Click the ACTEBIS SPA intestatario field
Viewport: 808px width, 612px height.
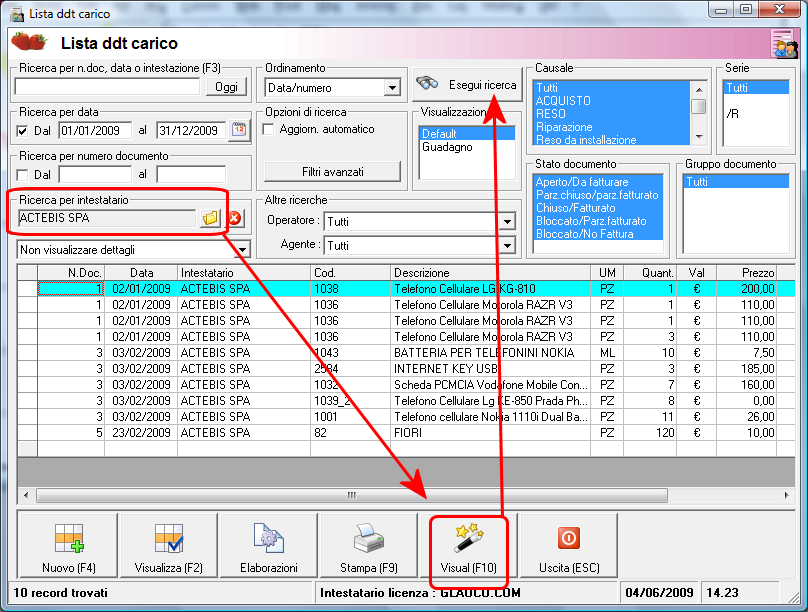107,218
